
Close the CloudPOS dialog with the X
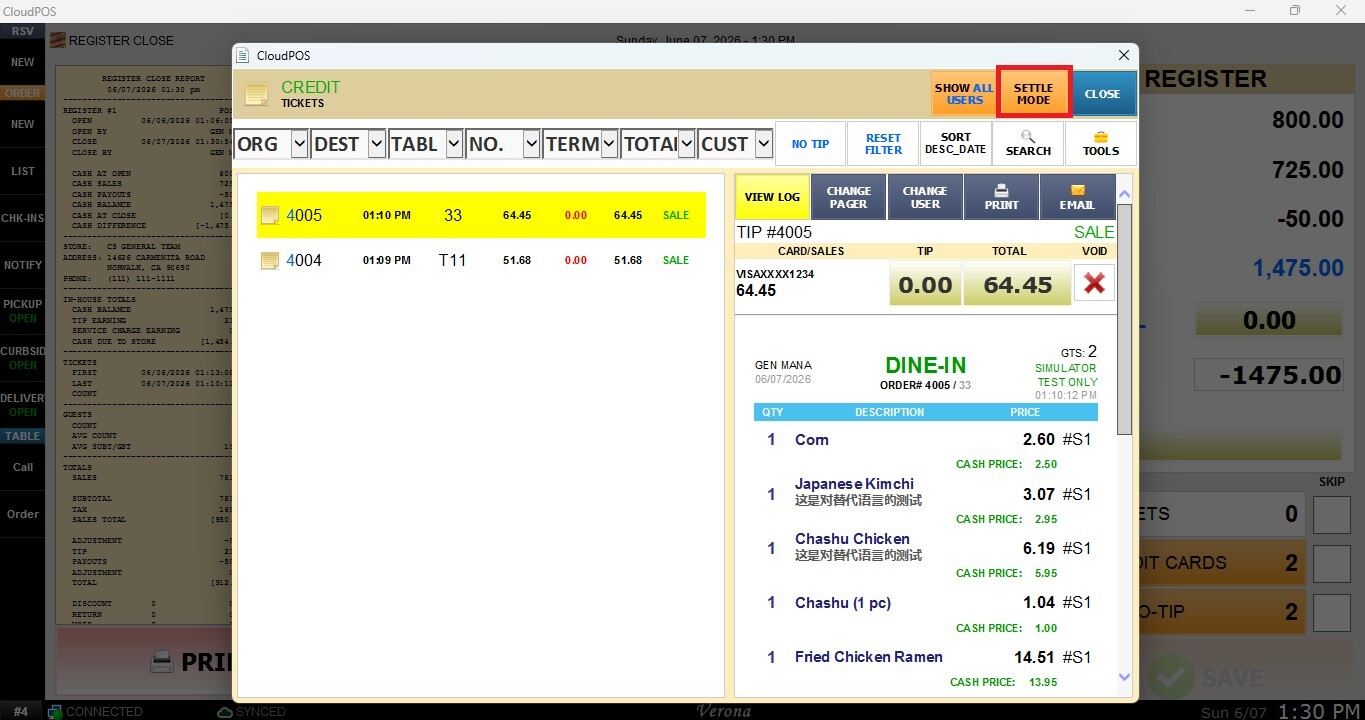[1124, 56]
